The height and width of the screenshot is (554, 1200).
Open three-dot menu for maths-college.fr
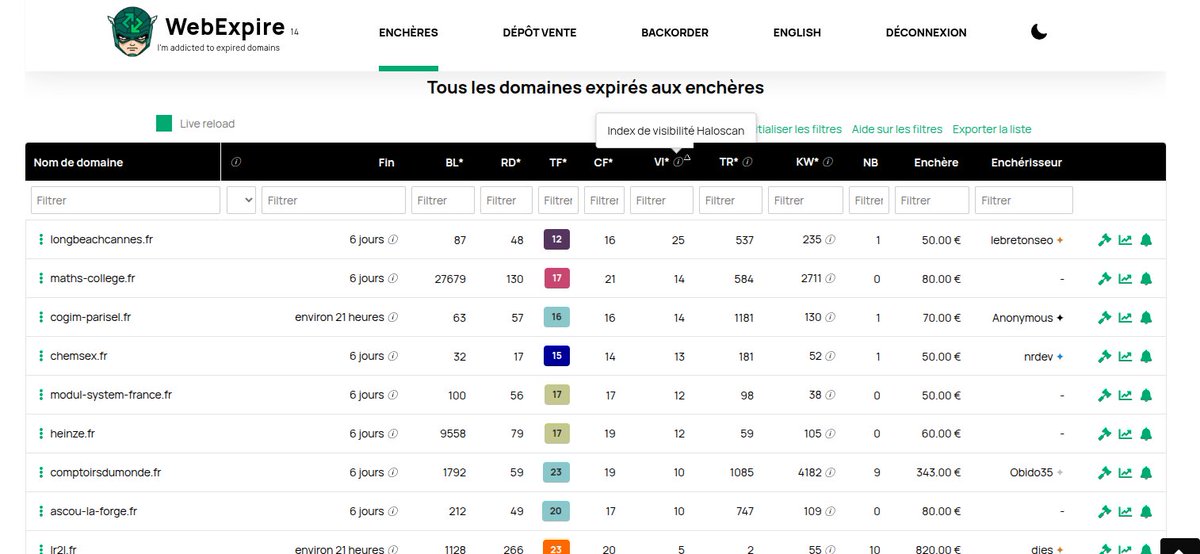pos(41,278)
